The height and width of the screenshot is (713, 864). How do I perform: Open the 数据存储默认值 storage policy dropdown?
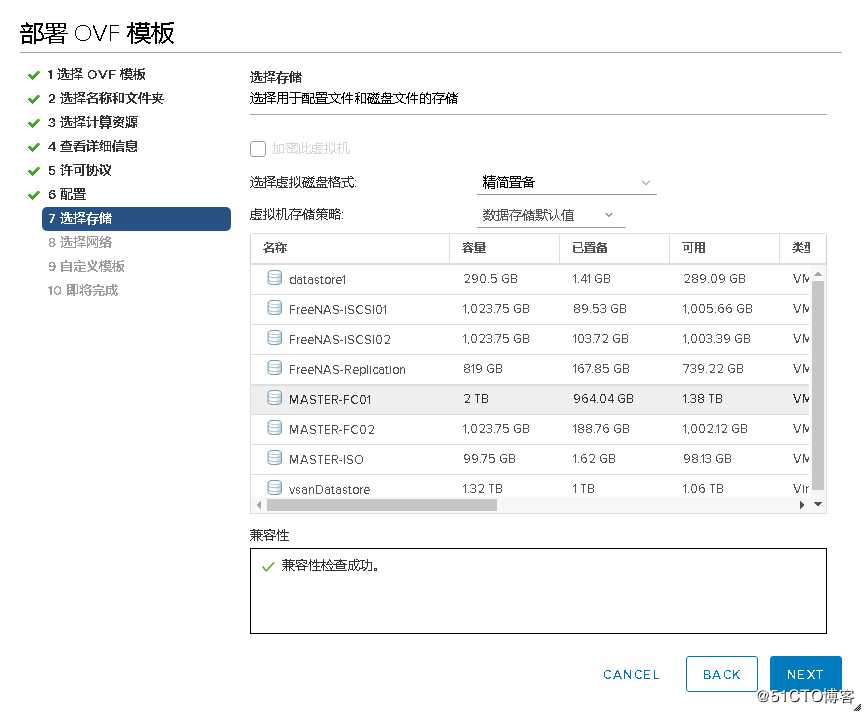point(550,215)
